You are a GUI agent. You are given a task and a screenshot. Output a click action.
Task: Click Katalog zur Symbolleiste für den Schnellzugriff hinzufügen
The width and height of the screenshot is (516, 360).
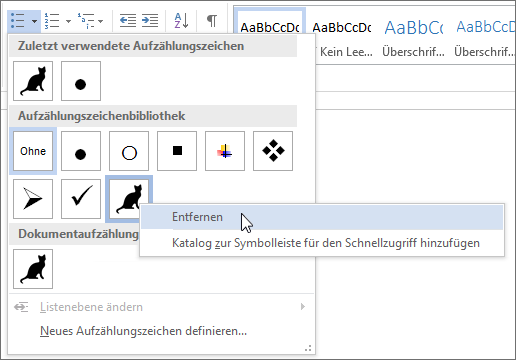322,243
